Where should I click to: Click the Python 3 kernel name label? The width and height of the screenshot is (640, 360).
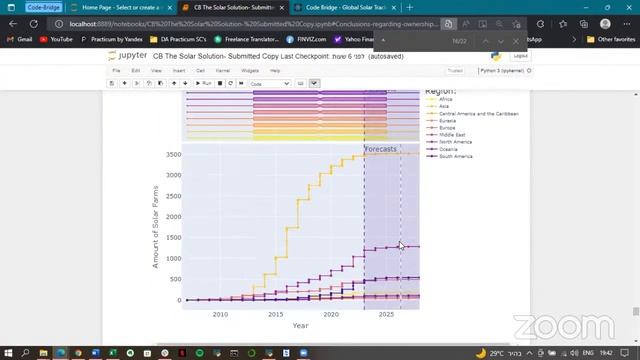click(502, 71)
